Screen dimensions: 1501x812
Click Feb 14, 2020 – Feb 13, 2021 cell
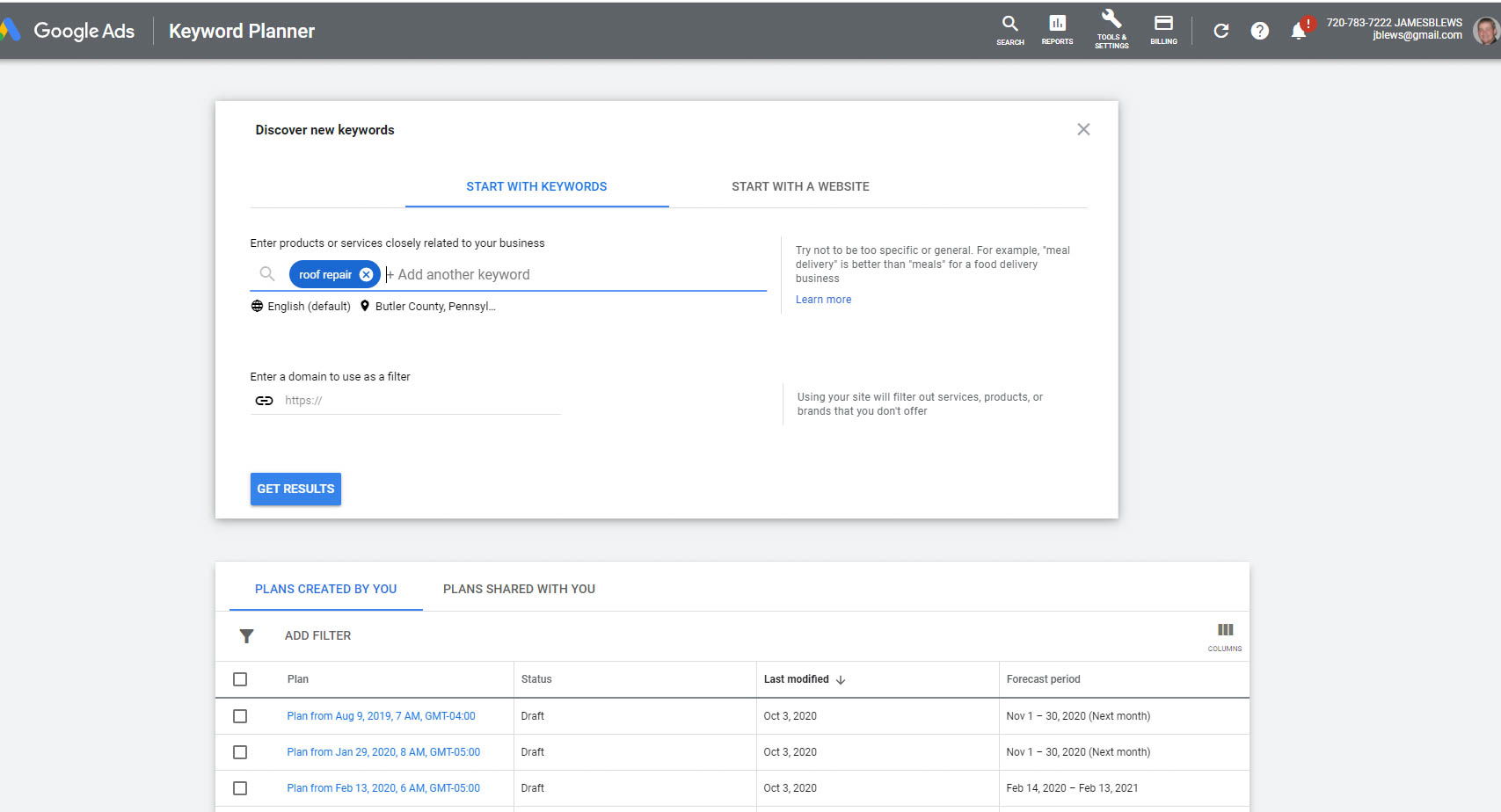tap(1072, 788)
